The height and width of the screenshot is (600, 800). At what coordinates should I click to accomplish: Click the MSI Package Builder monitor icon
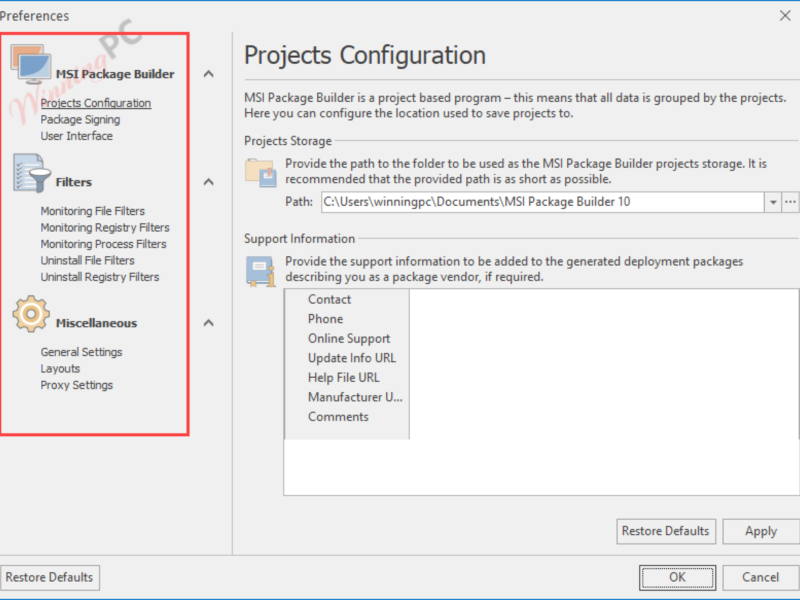[31, 65]
